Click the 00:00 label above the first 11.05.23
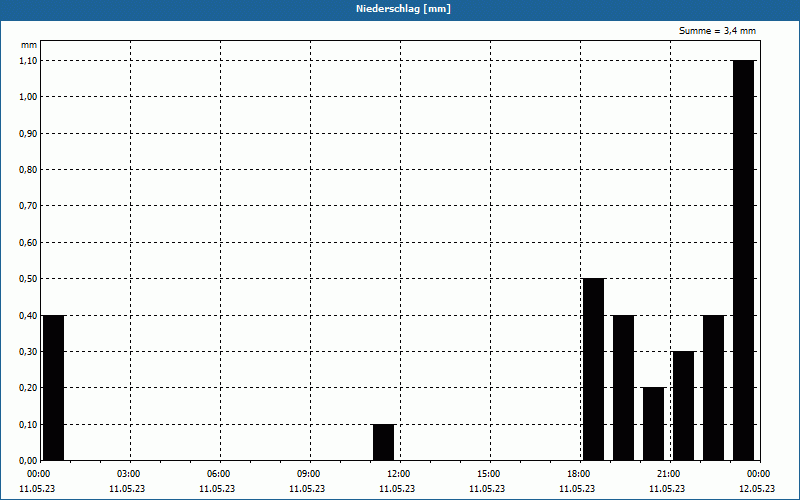This screenshot has width=800, height=500. 38,474
